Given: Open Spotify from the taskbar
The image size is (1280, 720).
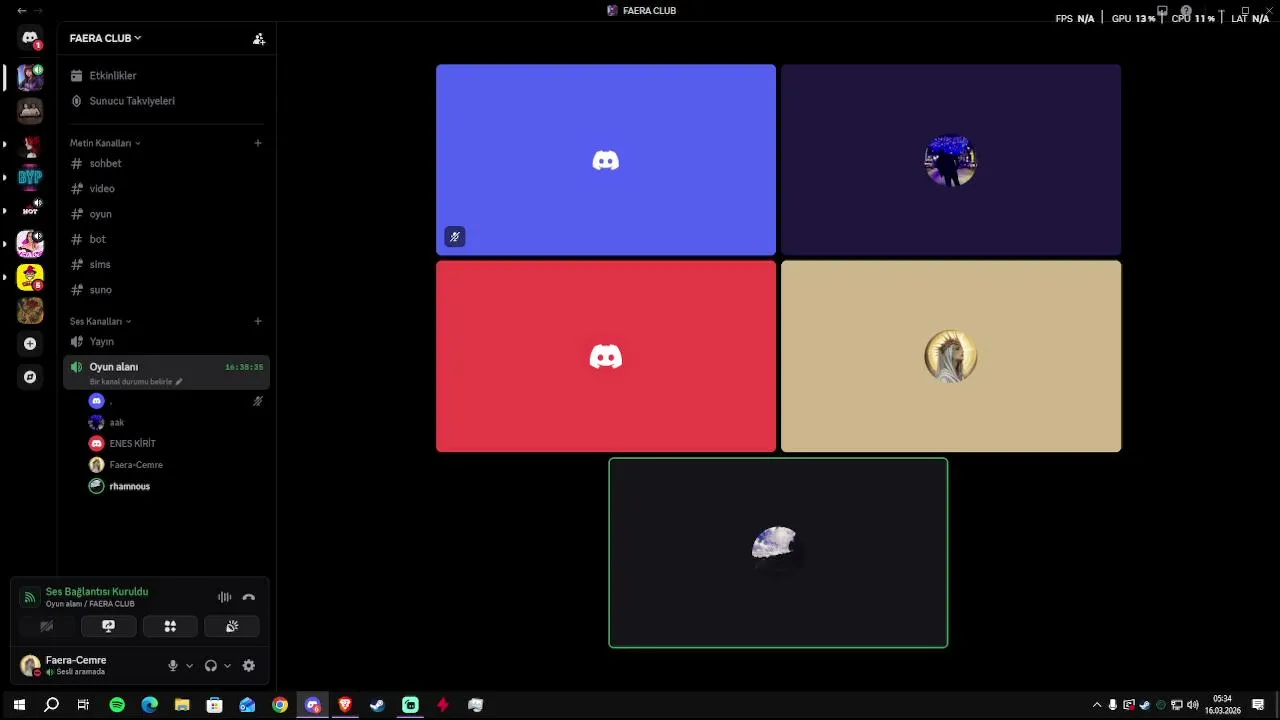Looking at the screenshot, I should point(117,705).
